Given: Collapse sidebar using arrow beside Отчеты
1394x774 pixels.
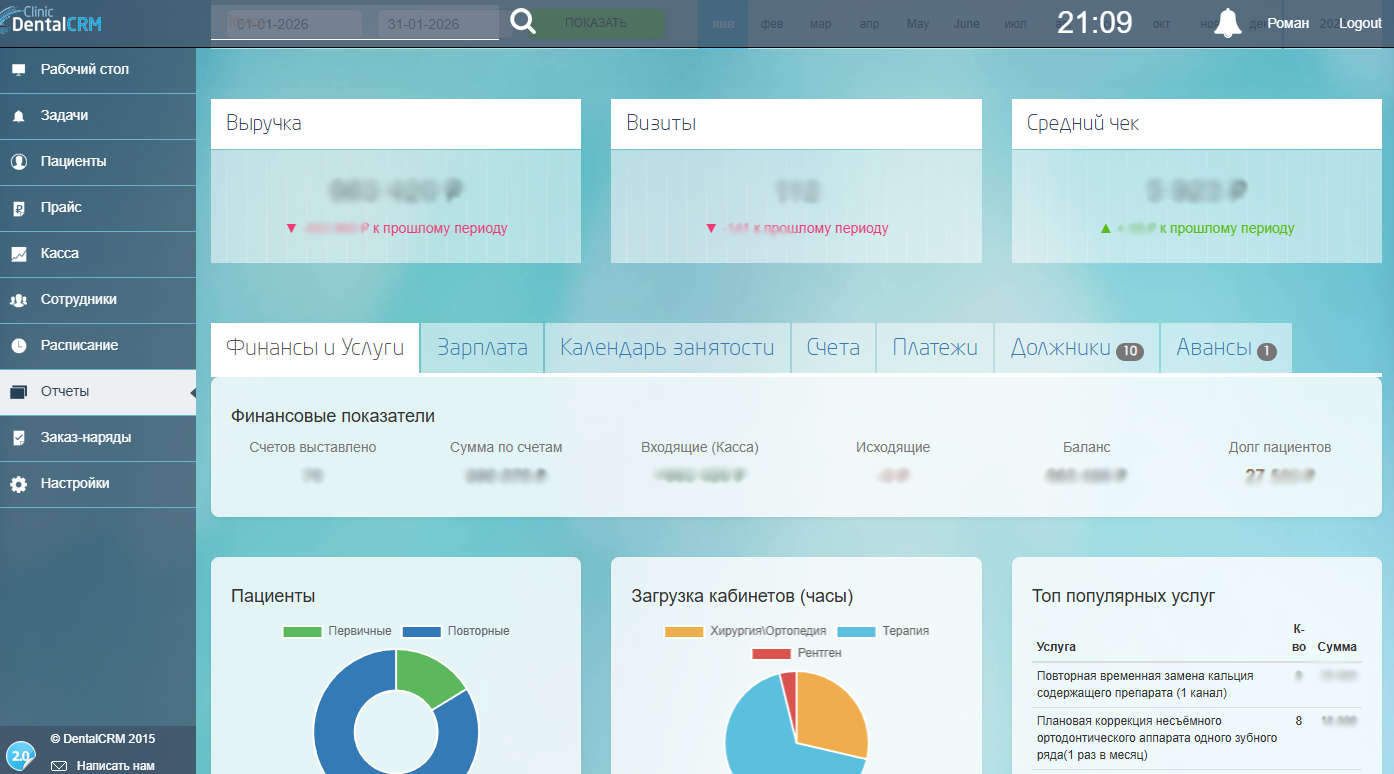Looking at the screenshot, I should coord(192,392).
